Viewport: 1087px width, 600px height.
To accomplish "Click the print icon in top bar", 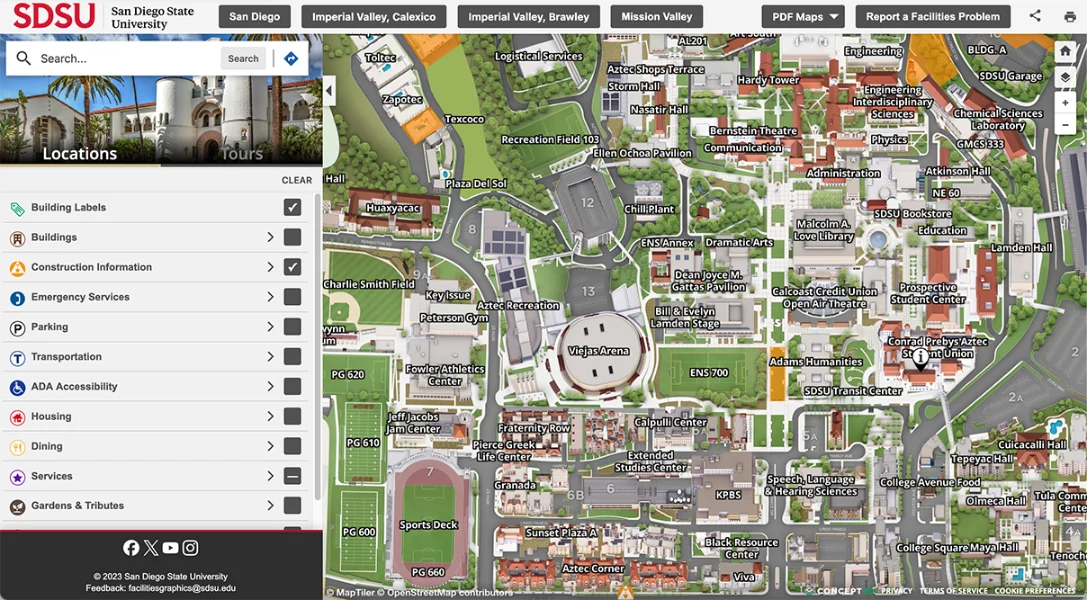I will click(x=1070, y=17).
